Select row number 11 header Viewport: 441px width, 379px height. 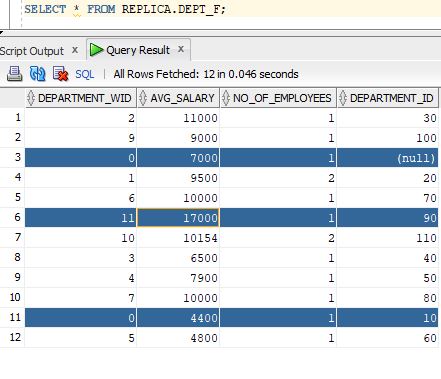pyautogui.click(x=12, y=317)
